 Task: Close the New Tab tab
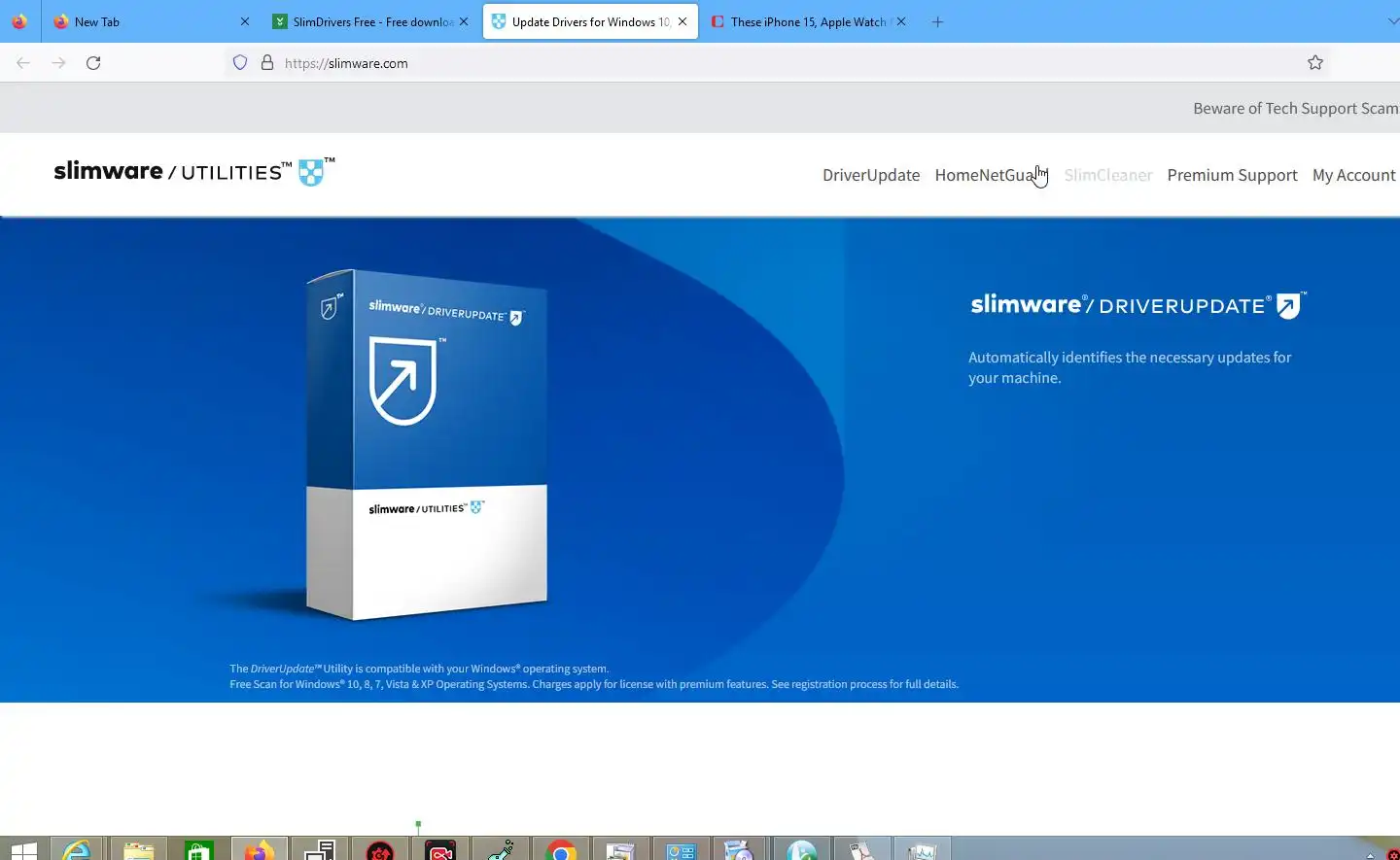[x=244, y=21]
